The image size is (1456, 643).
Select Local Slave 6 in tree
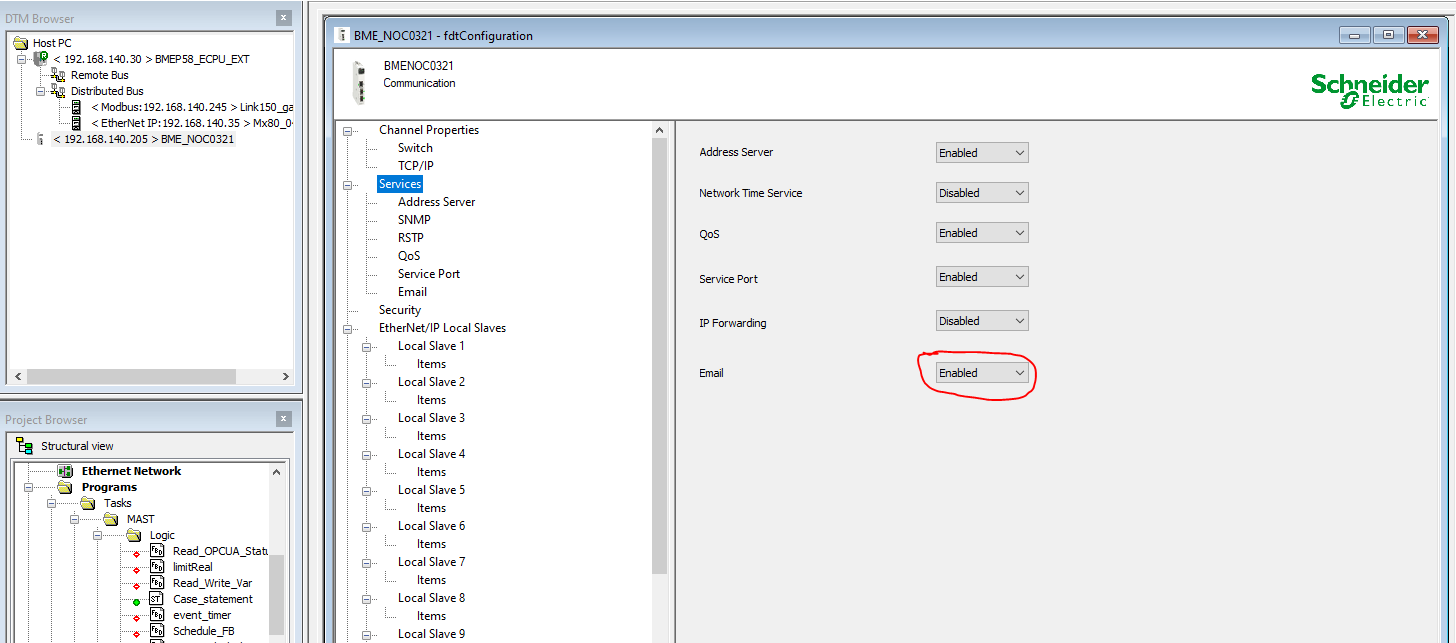tap(431, 526)
